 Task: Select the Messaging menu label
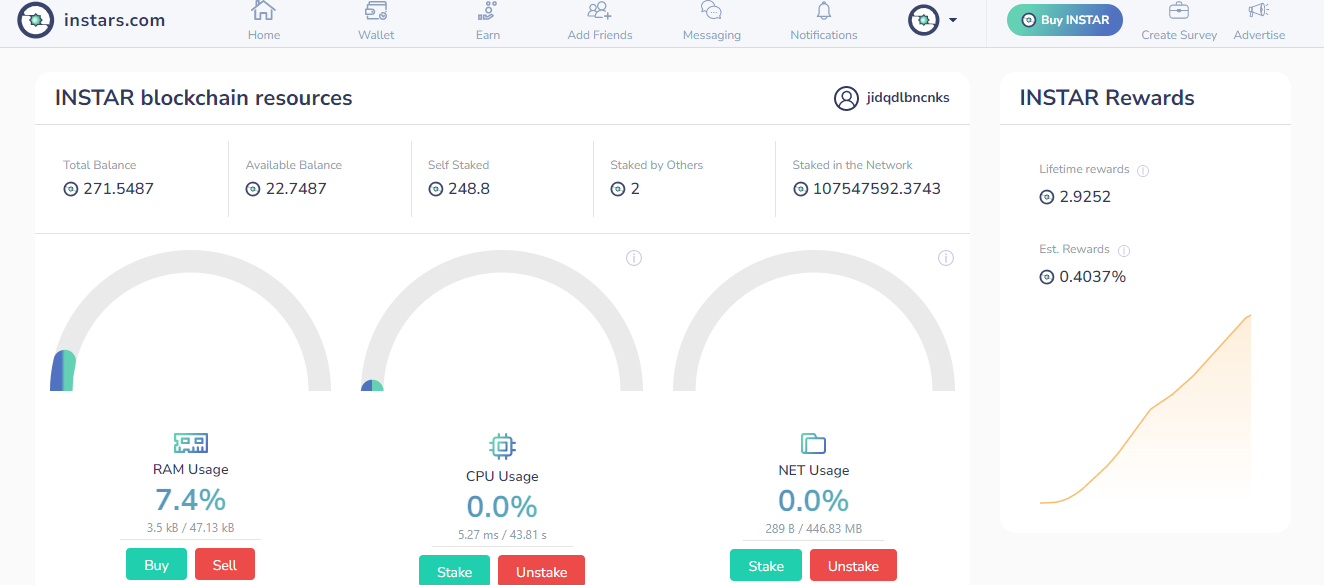(712, 35)
